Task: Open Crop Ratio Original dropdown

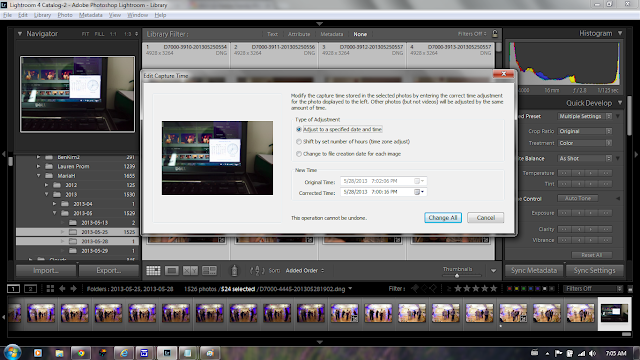Action: point(585,131)
